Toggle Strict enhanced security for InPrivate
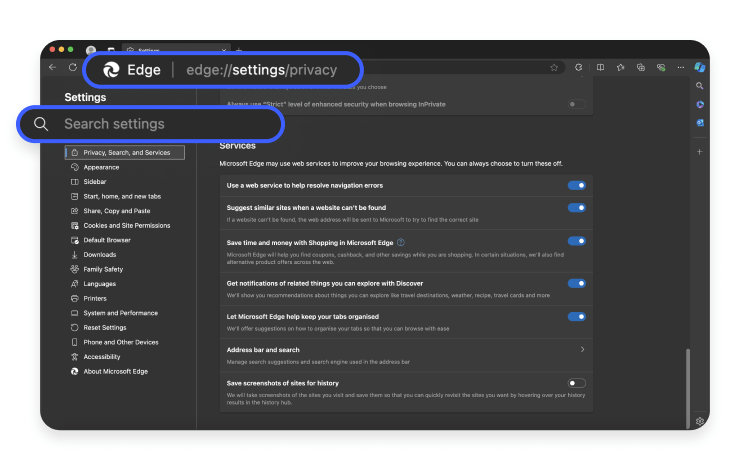The height and width of the screenshot is (471, 750). click(576, 104)
